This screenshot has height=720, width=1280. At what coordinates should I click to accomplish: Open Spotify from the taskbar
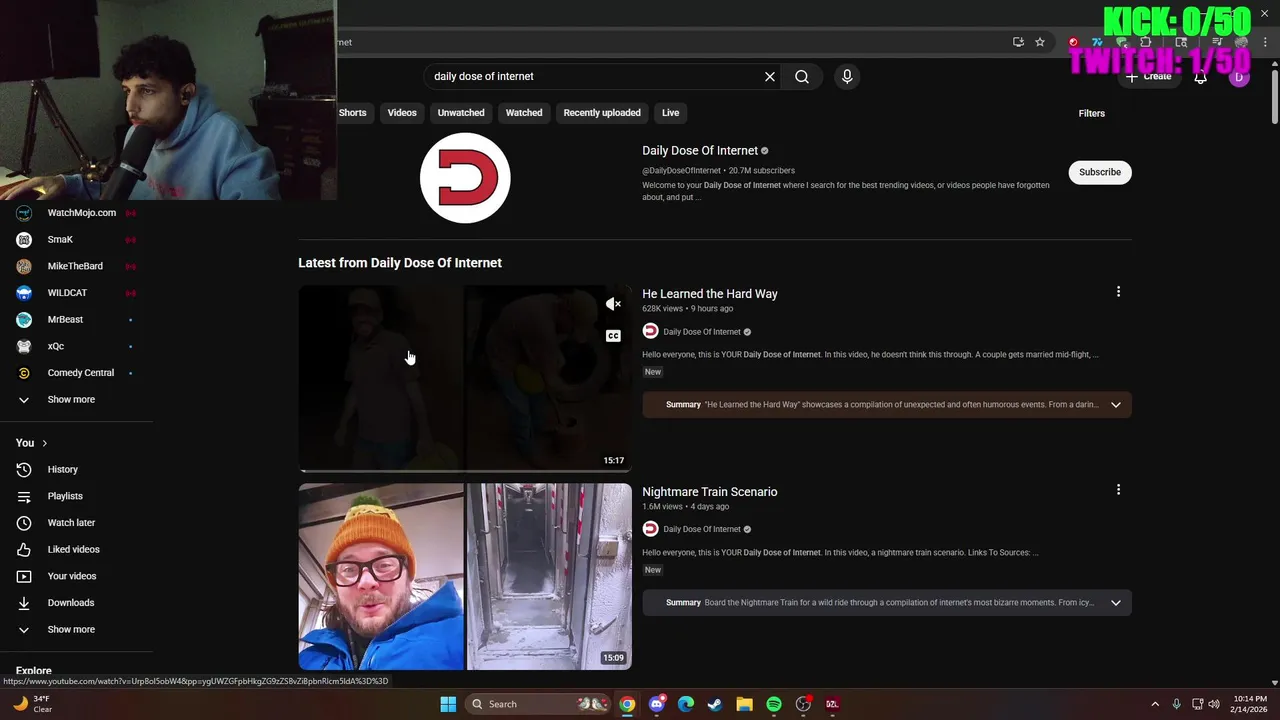coord(774,704)
